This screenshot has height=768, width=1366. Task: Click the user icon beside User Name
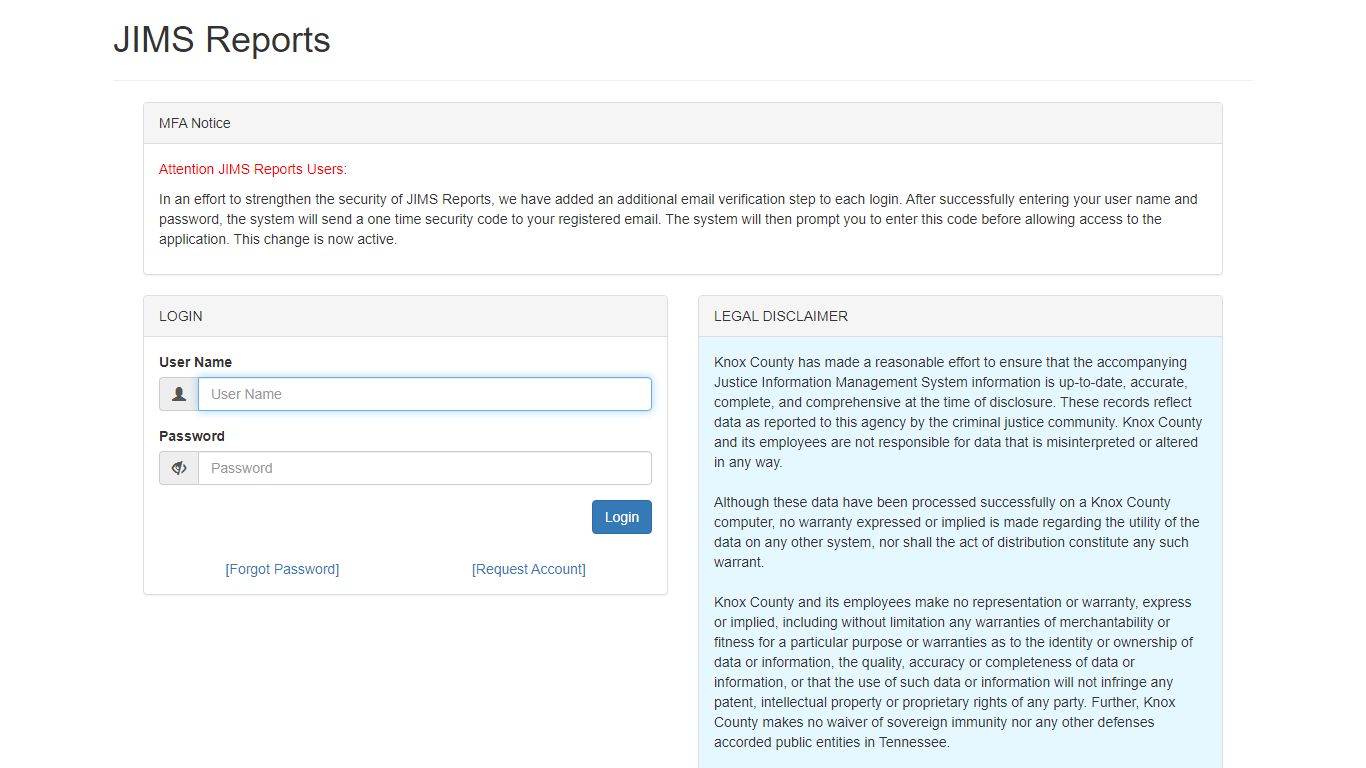(x=179, y=394)
